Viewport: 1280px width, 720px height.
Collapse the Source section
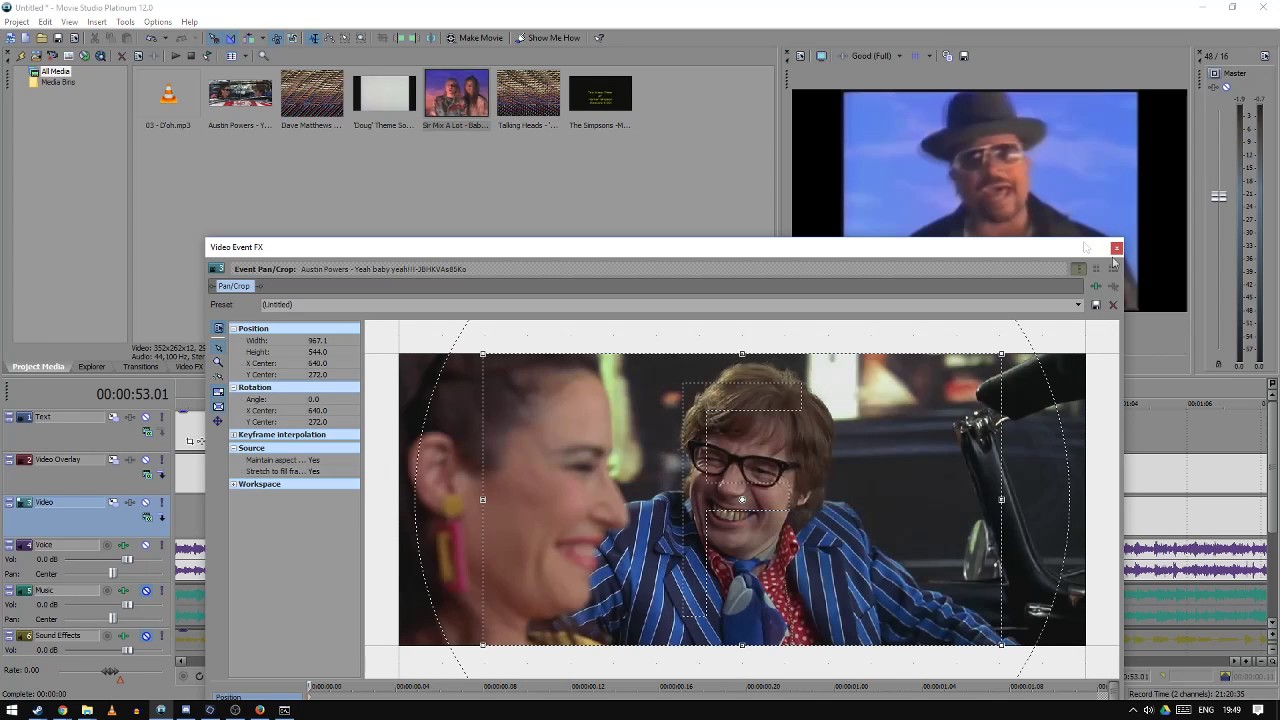pyautogui.click(x=234, y=448)
